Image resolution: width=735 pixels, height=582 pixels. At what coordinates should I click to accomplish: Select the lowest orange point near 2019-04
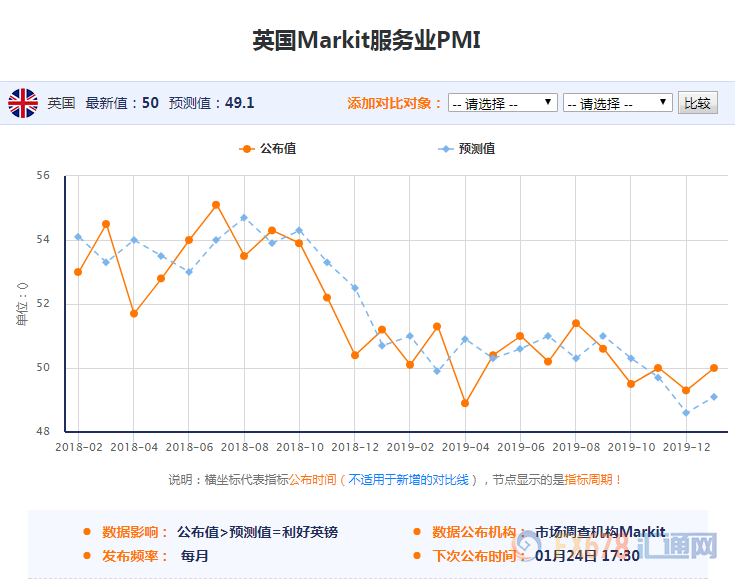point(465,403)
